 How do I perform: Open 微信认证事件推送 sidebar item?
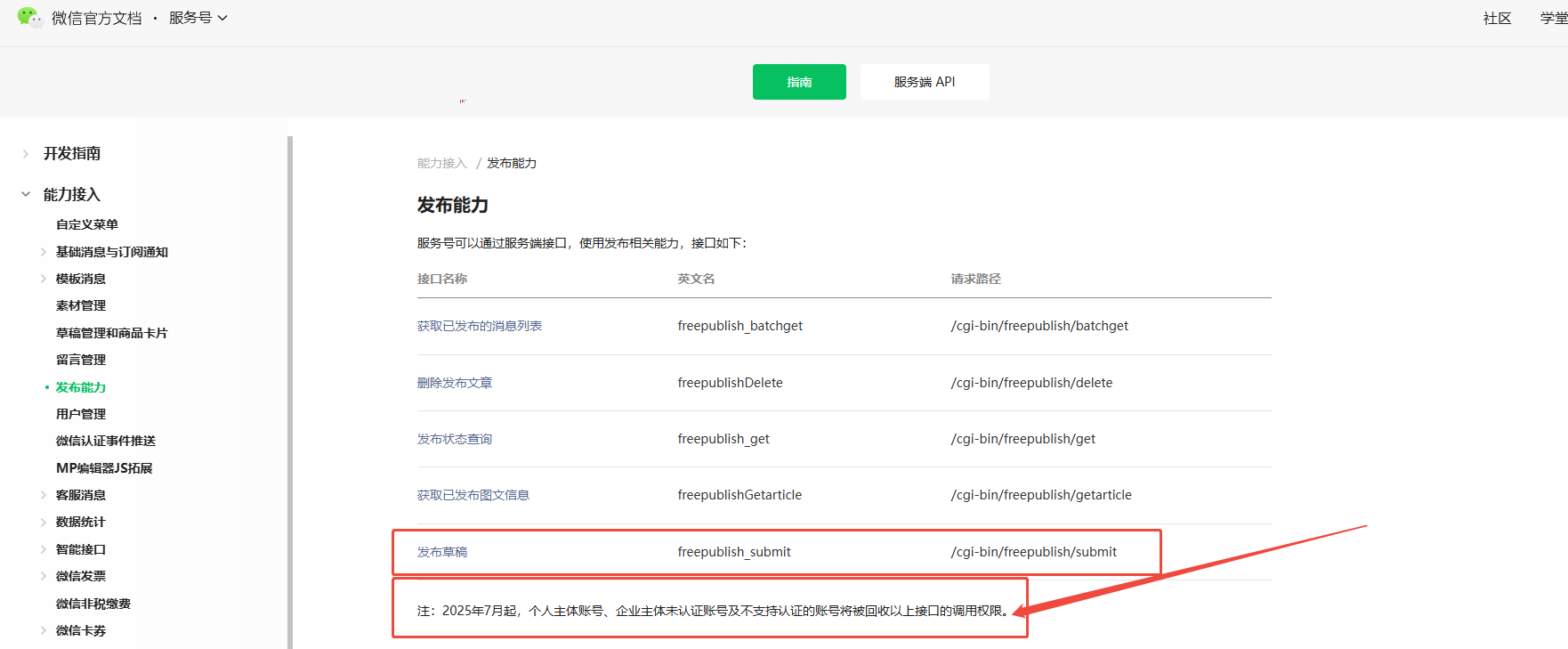point(106,441)
